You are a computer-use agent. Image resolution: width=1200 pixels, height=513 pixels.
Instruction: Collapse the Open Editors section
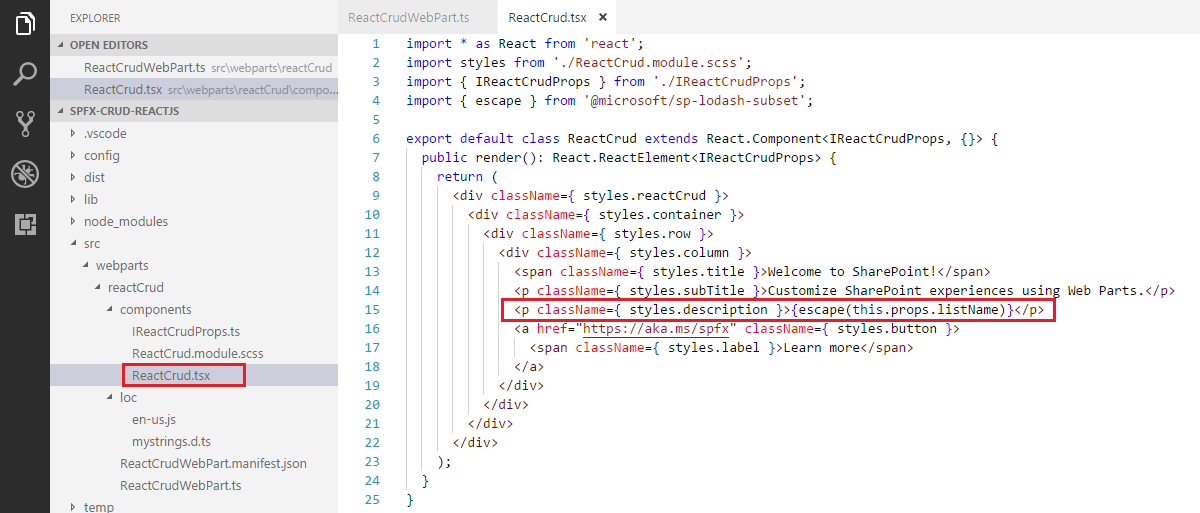(109, 45)
